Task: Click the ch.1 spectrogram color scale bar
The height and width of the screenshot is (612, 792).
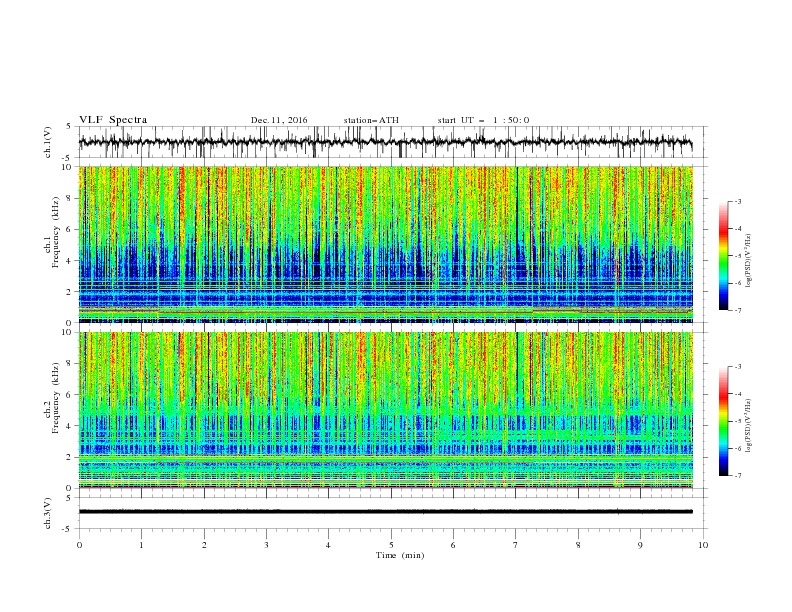Action: [x=723, y=256]
